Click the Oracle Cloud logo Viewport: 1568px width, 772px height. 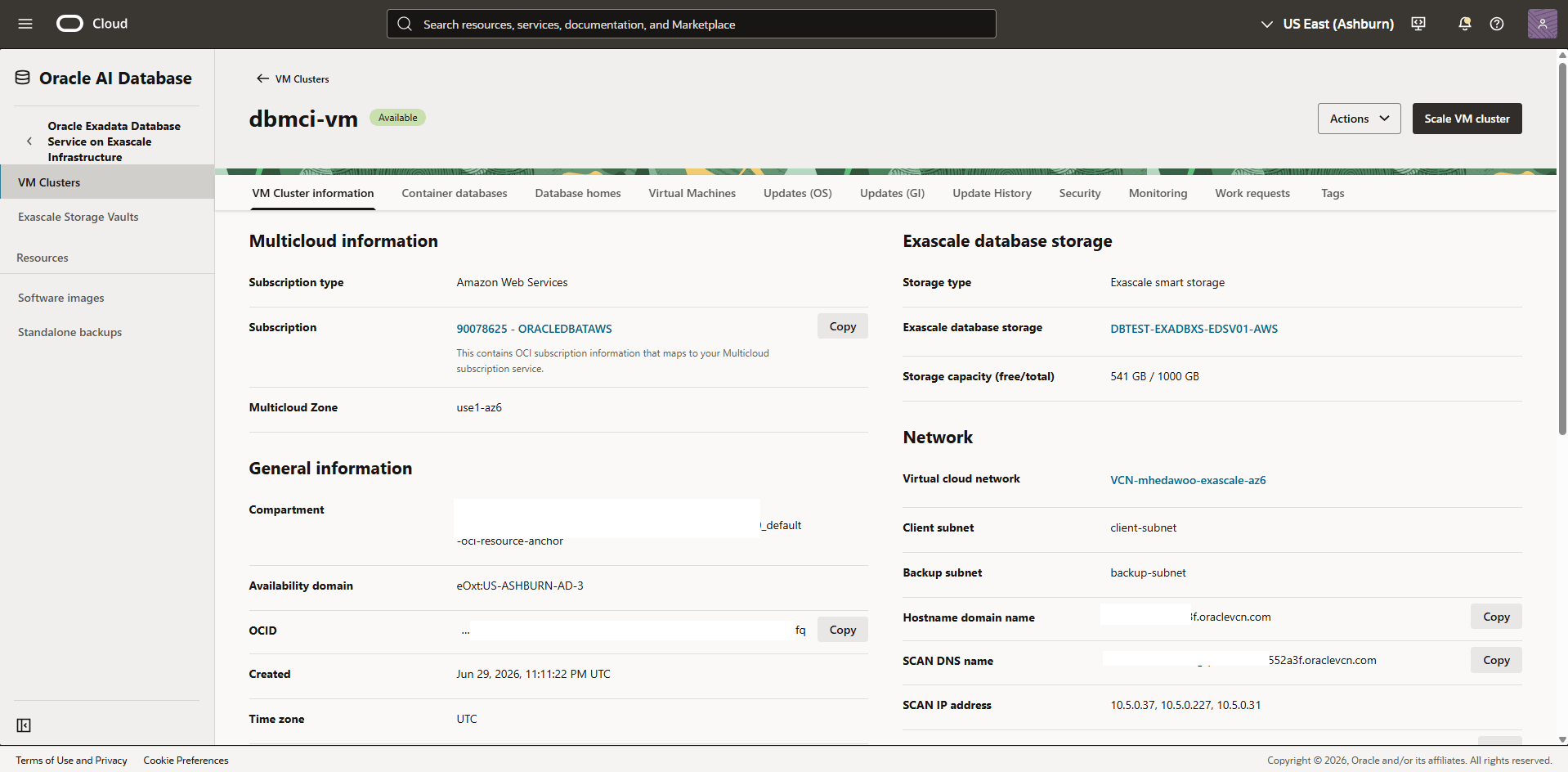[x=92, y=24]
